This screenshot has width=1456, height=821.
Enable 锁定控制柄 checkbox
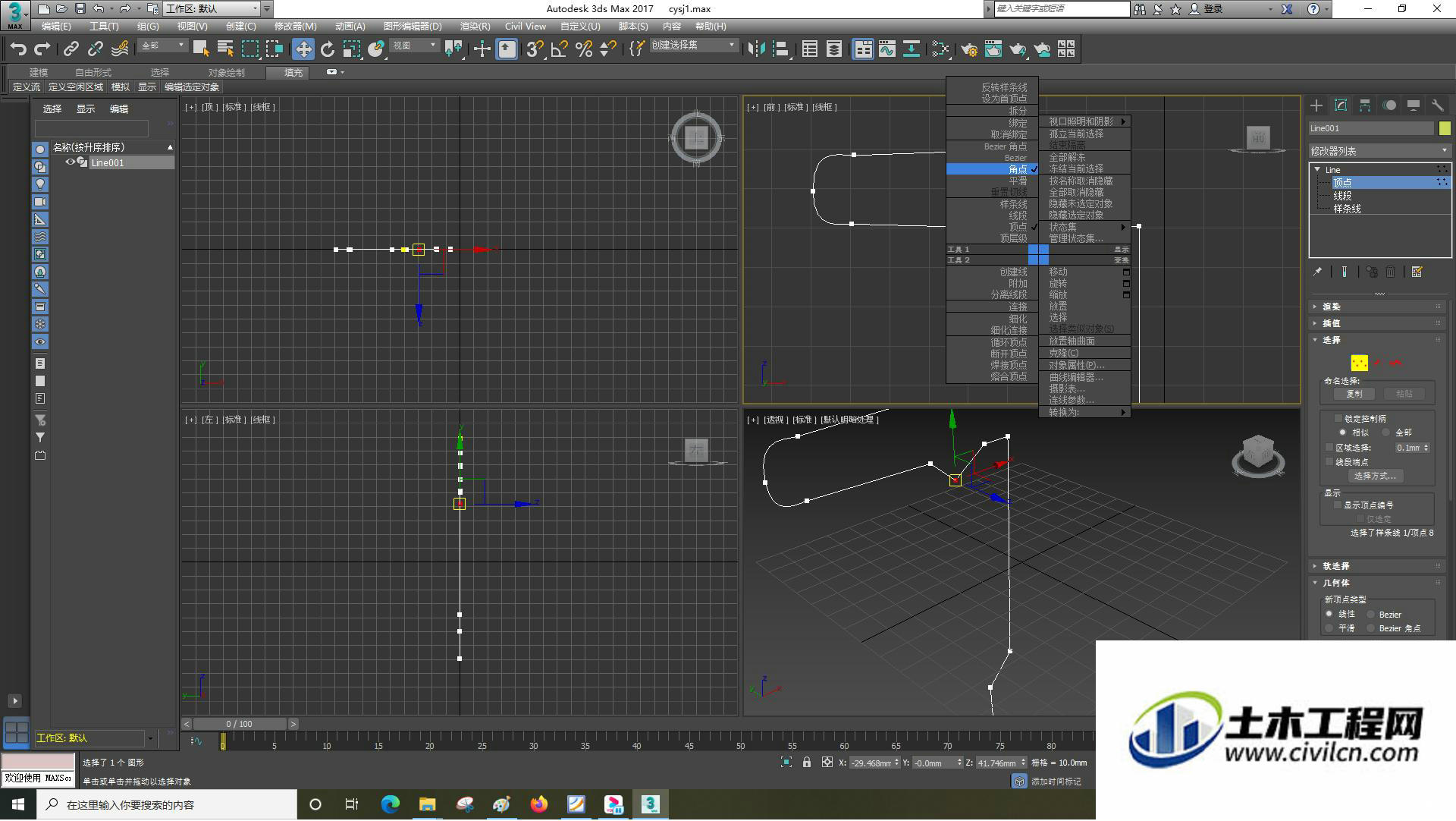coord(1338,418)
